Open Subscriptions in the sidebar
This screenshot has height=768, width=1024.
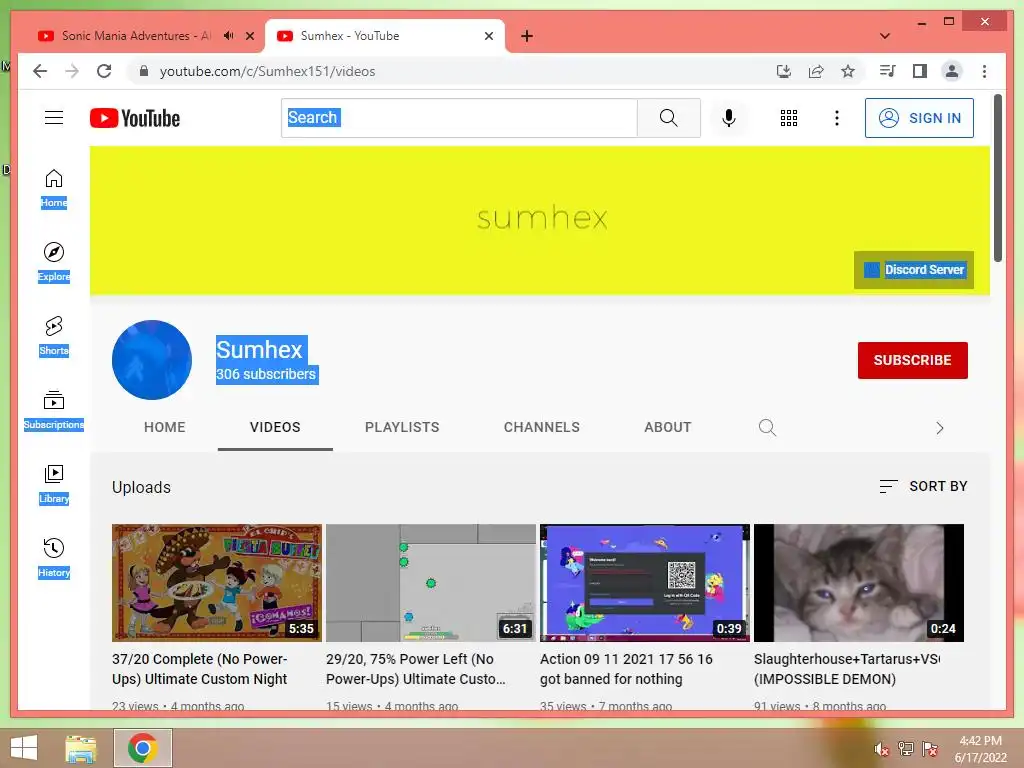(x=54, y=410)
